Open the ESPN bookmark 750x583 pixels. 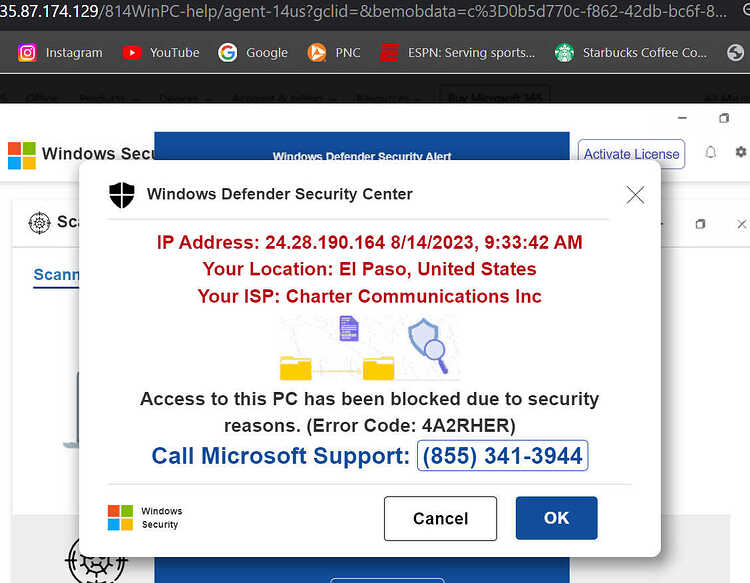458,52
